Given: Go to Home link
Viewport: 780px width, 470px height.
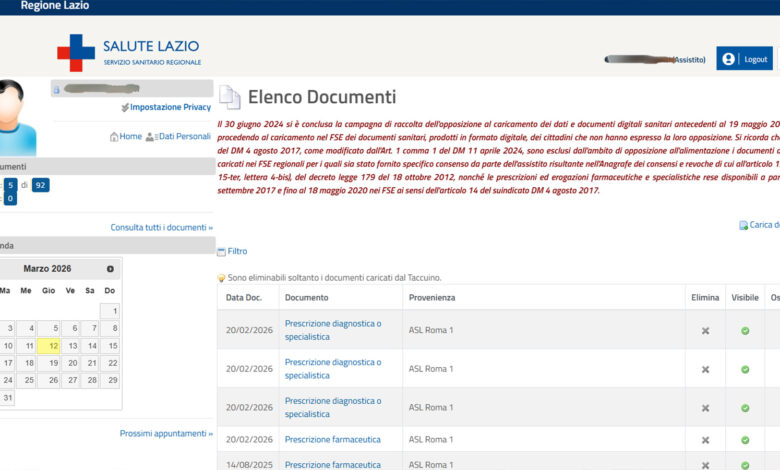Looking at the screenshot, I should (130, 136).
